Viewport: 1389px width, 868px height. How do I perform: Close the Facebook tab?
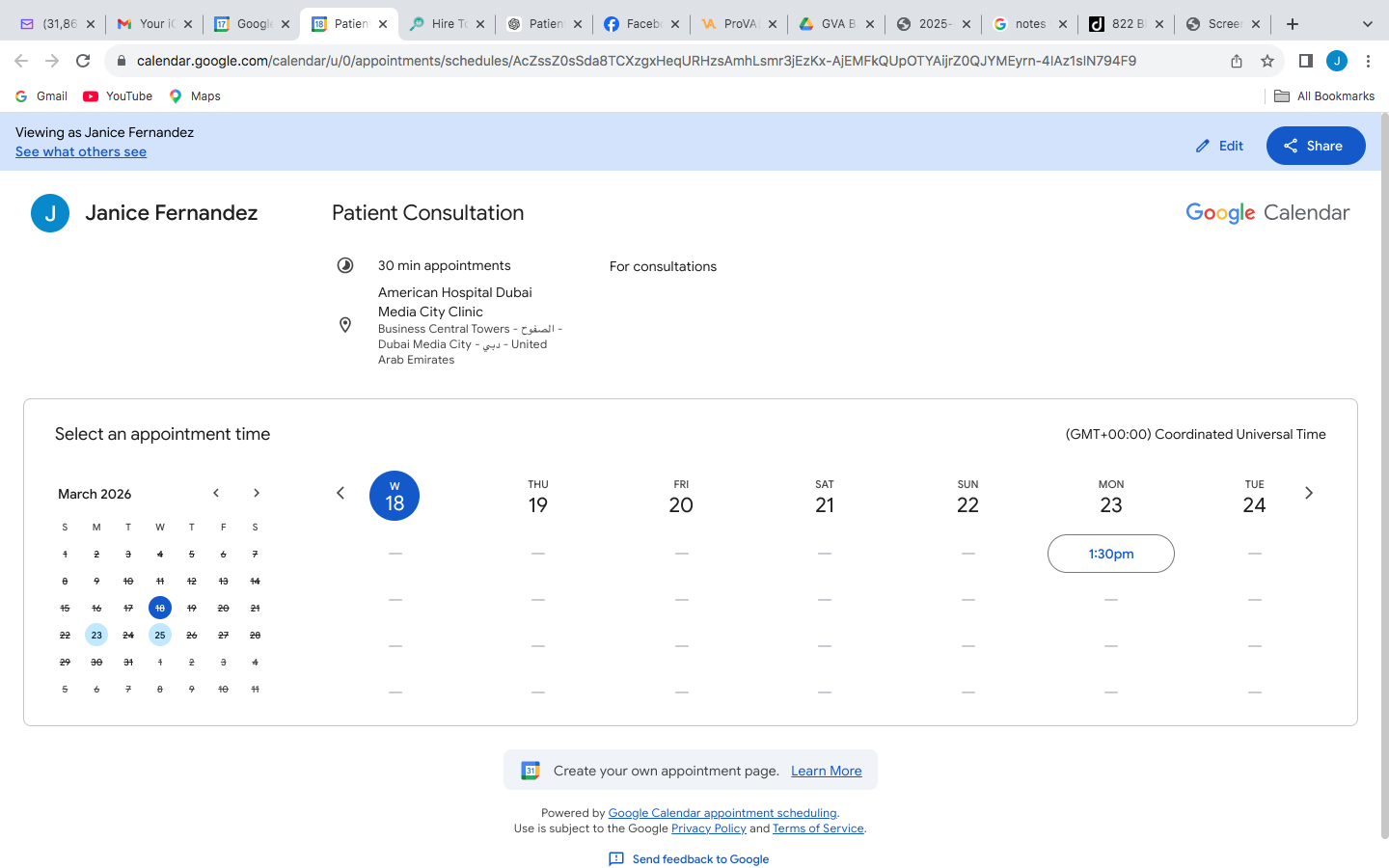coord(675,24)
